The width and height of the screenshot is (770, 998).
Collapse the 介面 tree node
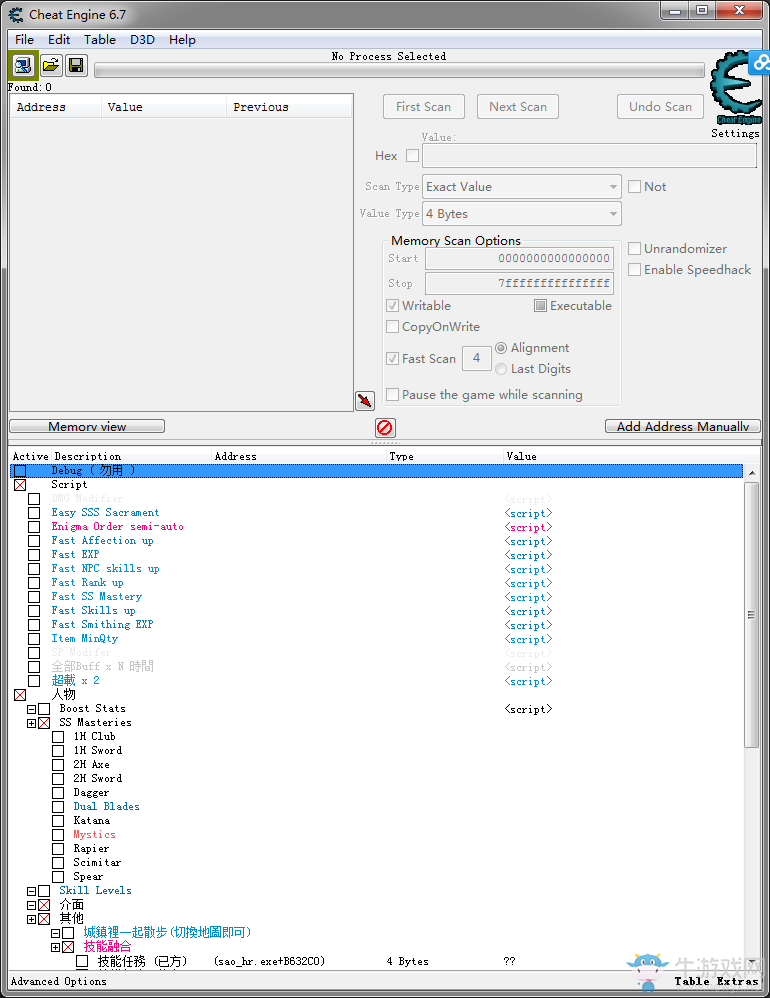(31, 905)
